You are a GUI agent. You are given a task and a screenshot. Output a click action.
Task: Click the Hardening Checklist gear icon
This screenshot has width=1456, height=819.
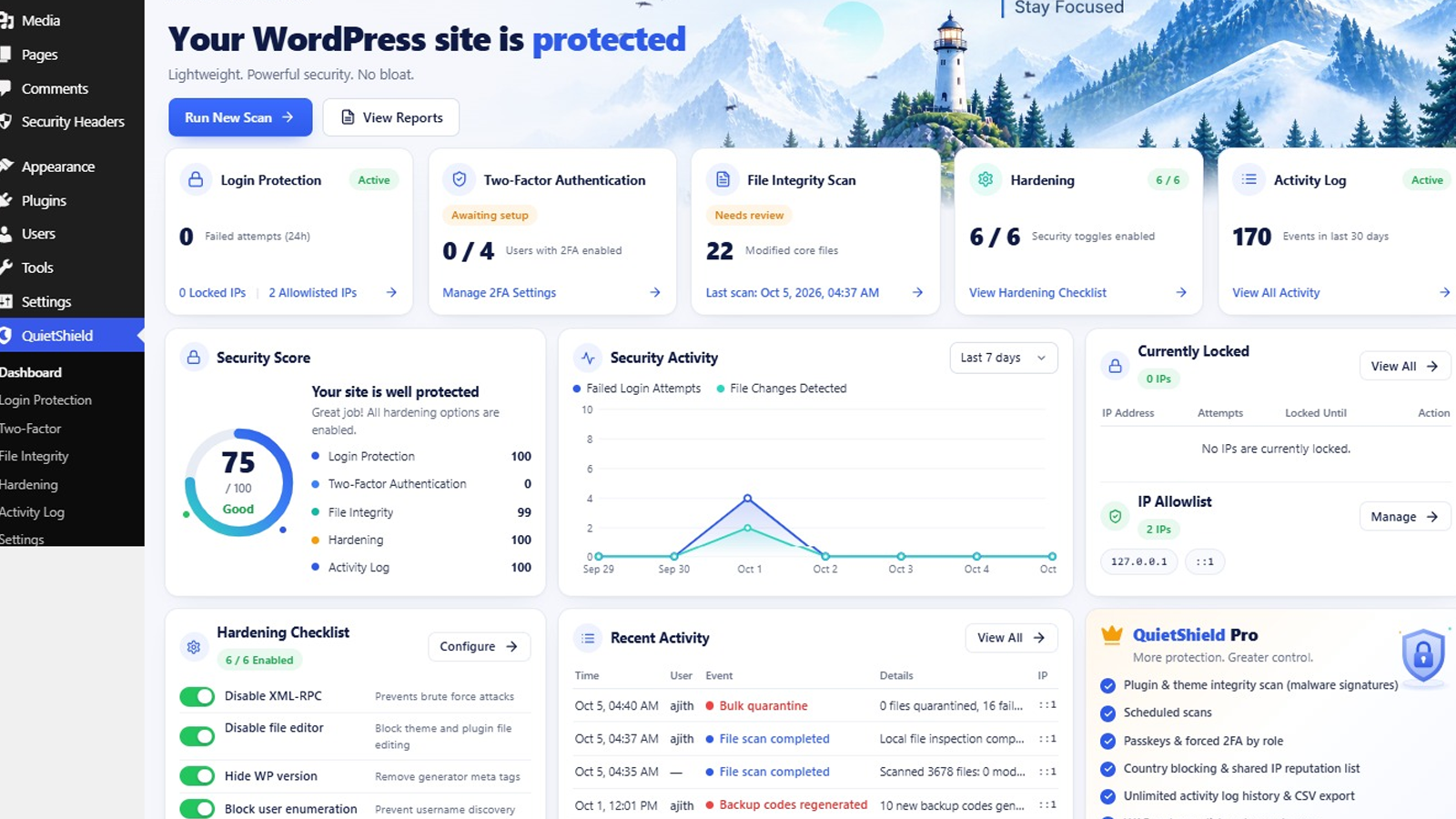[x=194, y=647]
